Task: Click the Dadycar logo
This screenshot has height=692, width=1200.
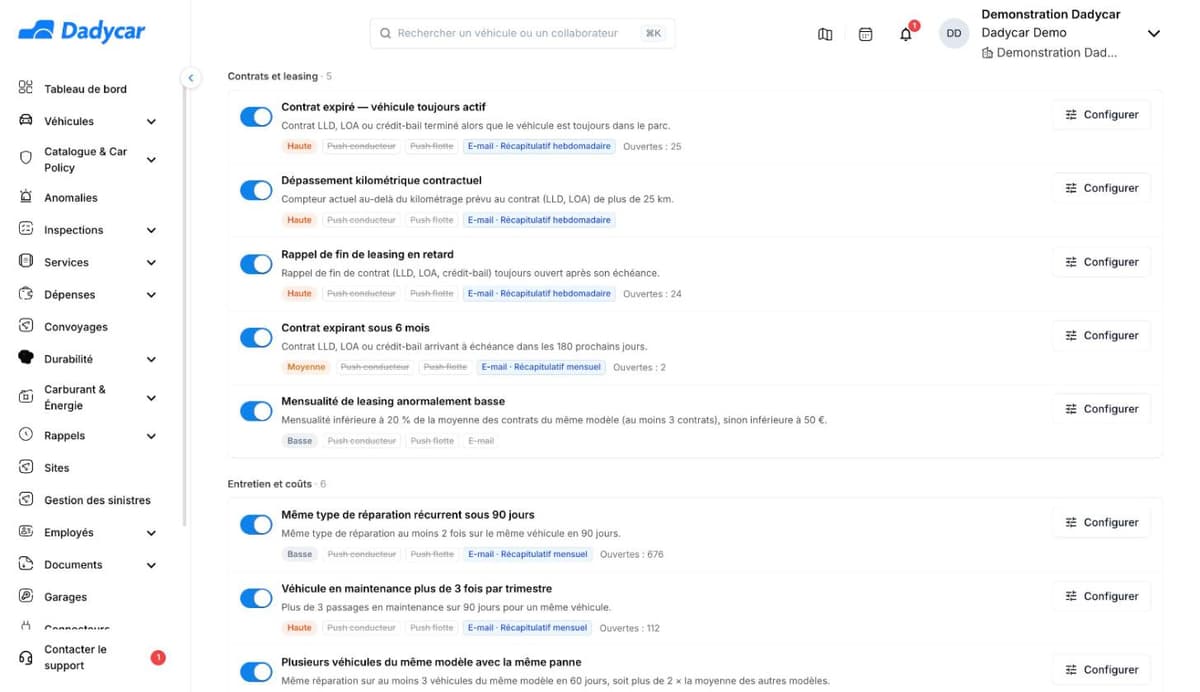Action: [82, 31]
